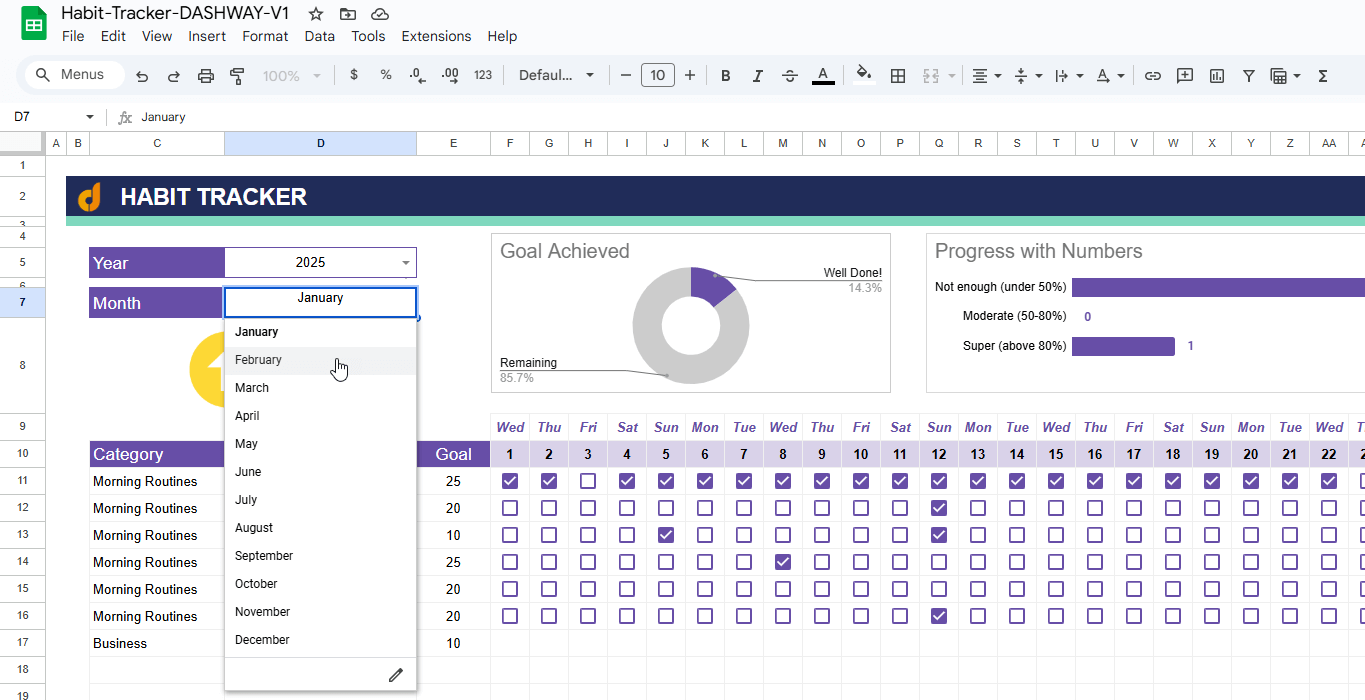Click the dropdown edit pencil button
Screen dimensions: 1365x700
pyautogui.click(x=395, y=675)
